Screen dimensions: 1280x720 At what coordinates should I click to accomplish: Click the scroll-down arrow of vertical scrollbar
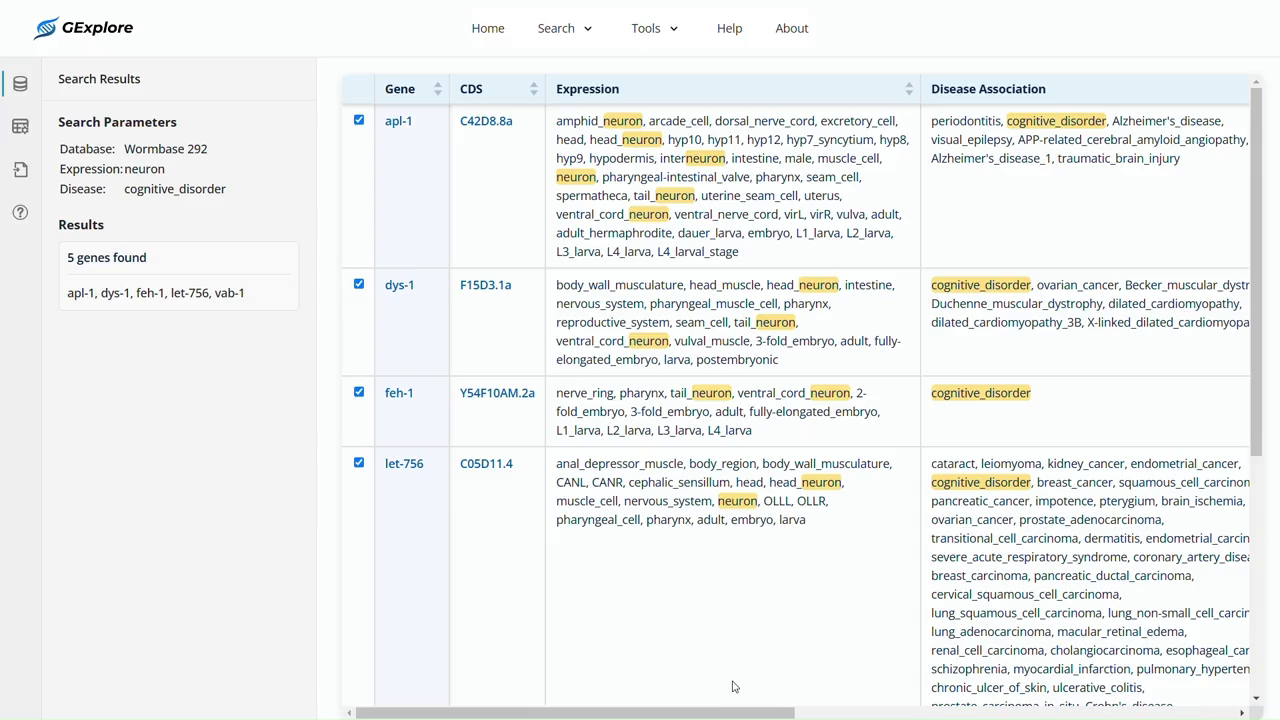coord(1256,699)
